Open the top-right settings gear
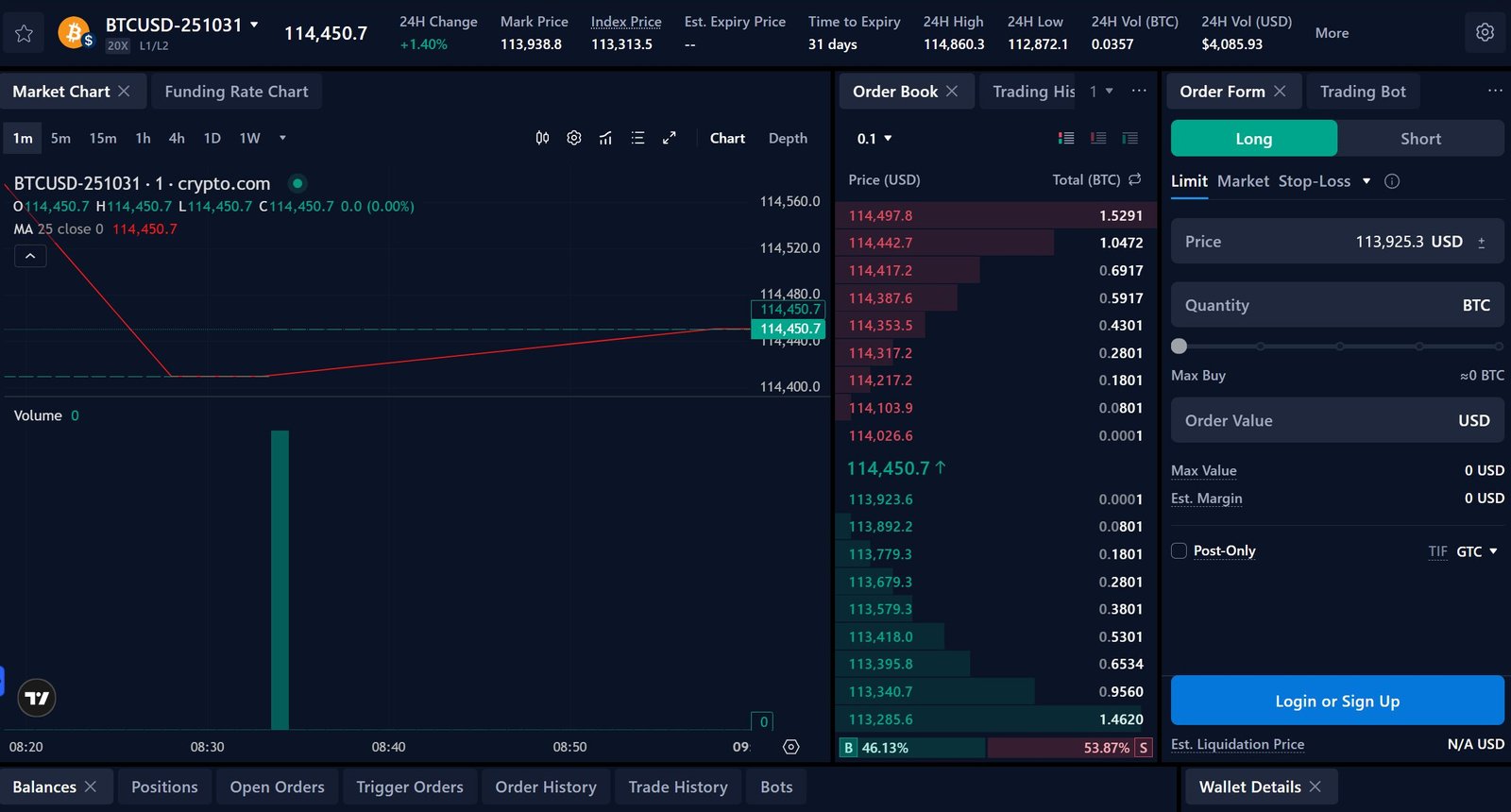1511x812 pixels. 1485,33
